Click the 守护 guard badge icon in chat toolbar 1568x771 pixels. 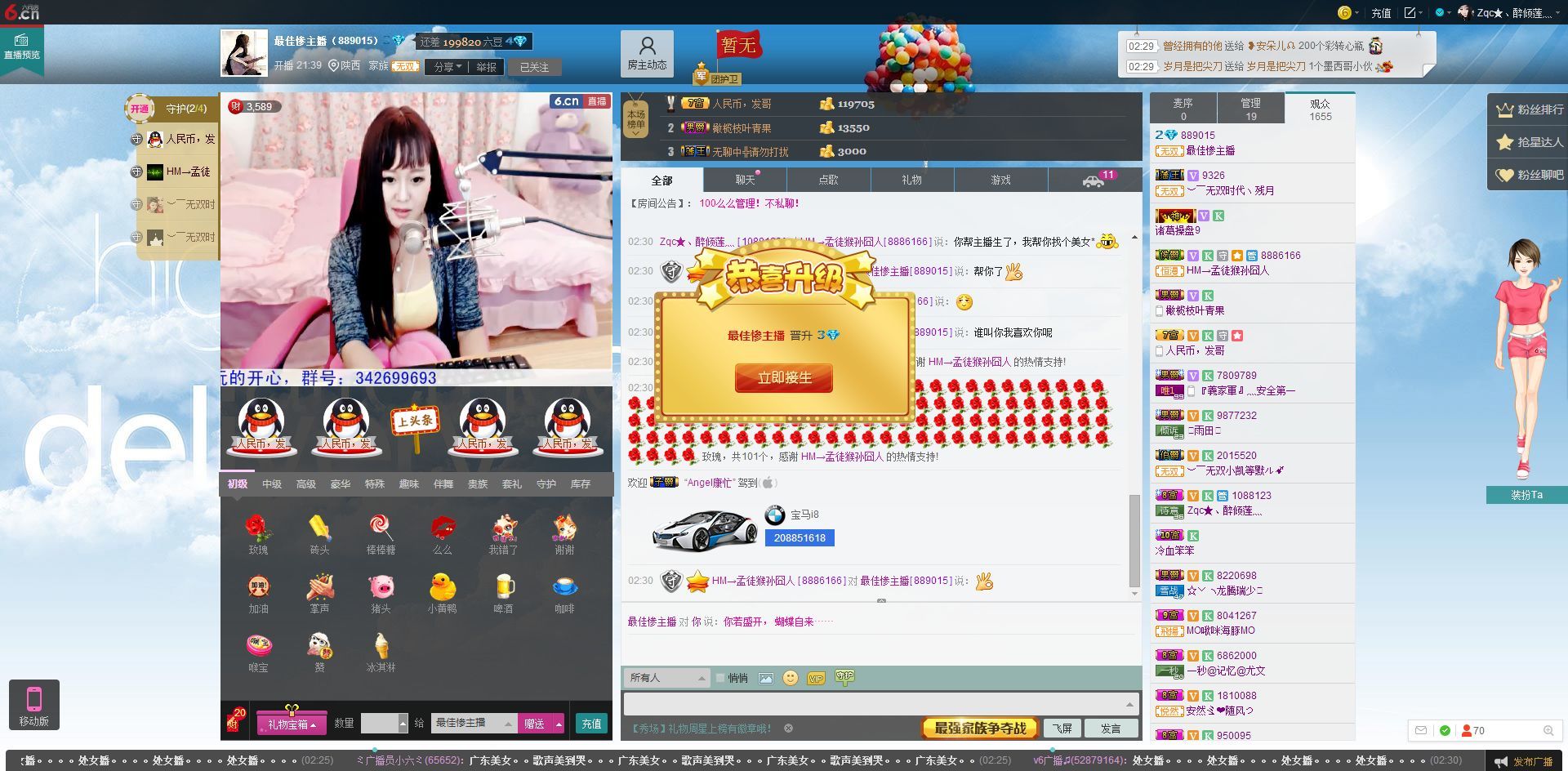[x=844, y=677]
